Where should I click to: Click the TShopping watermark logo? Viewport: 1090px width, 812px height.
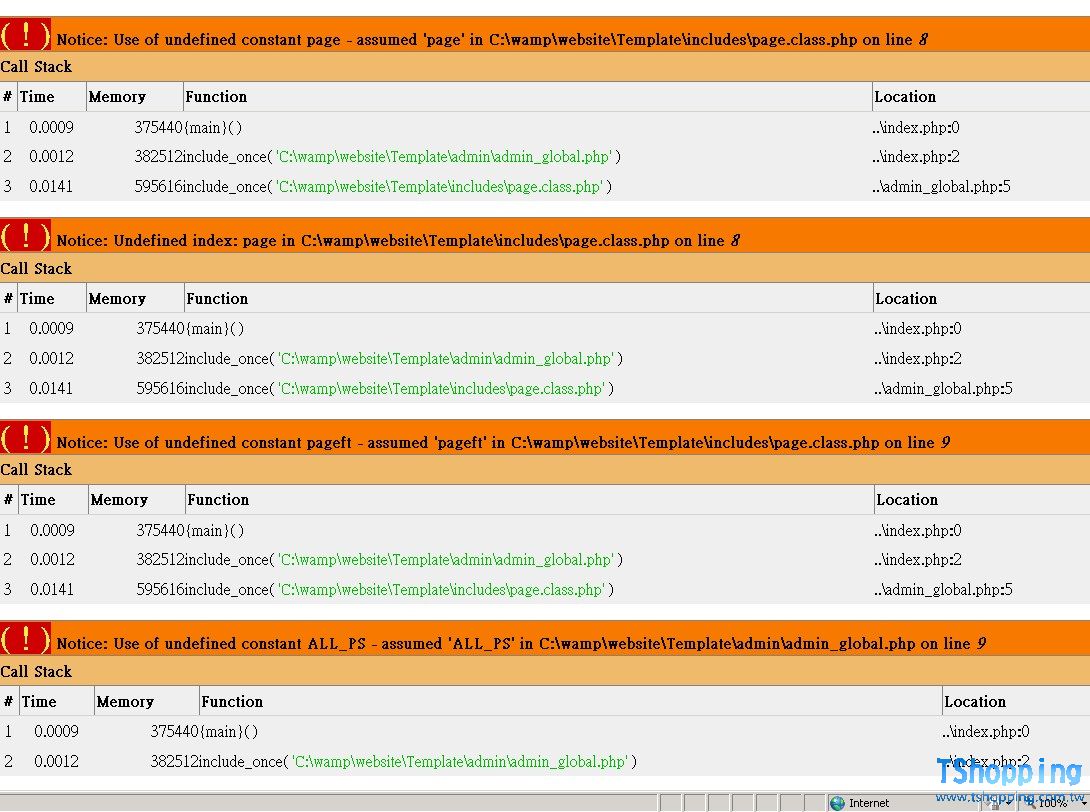[x=1008, y=772]
